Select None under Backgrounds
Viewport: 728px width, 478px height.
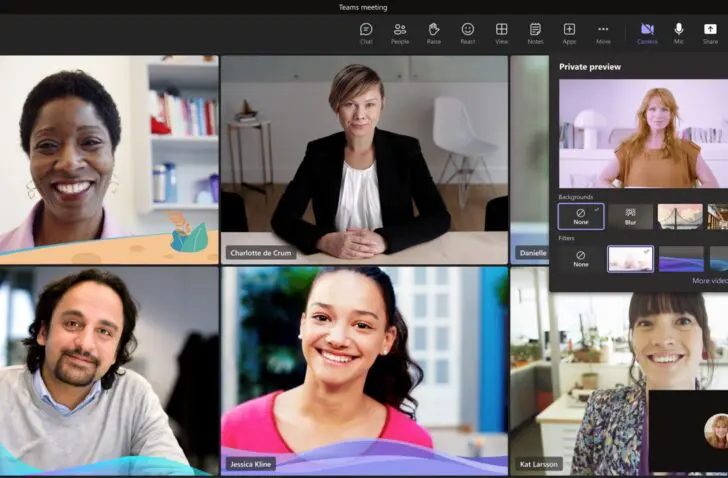(581, 216)
